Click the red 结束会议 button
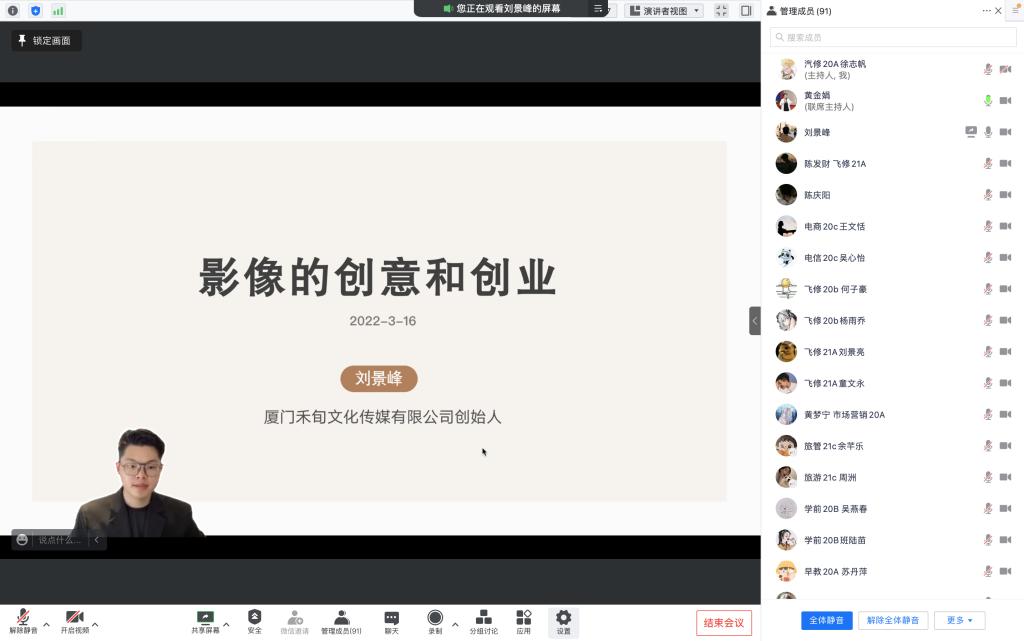 pyautogui.click(x=724, y=623)
